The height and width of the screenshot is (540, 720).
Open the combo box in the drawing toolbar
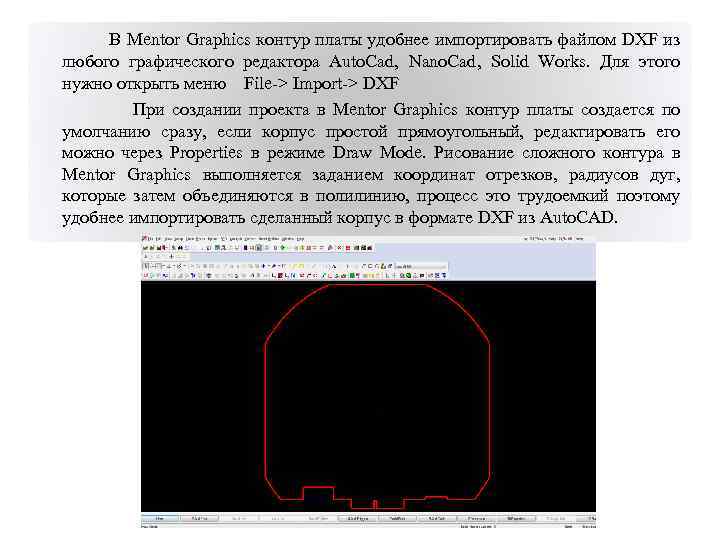pos(420,266)
